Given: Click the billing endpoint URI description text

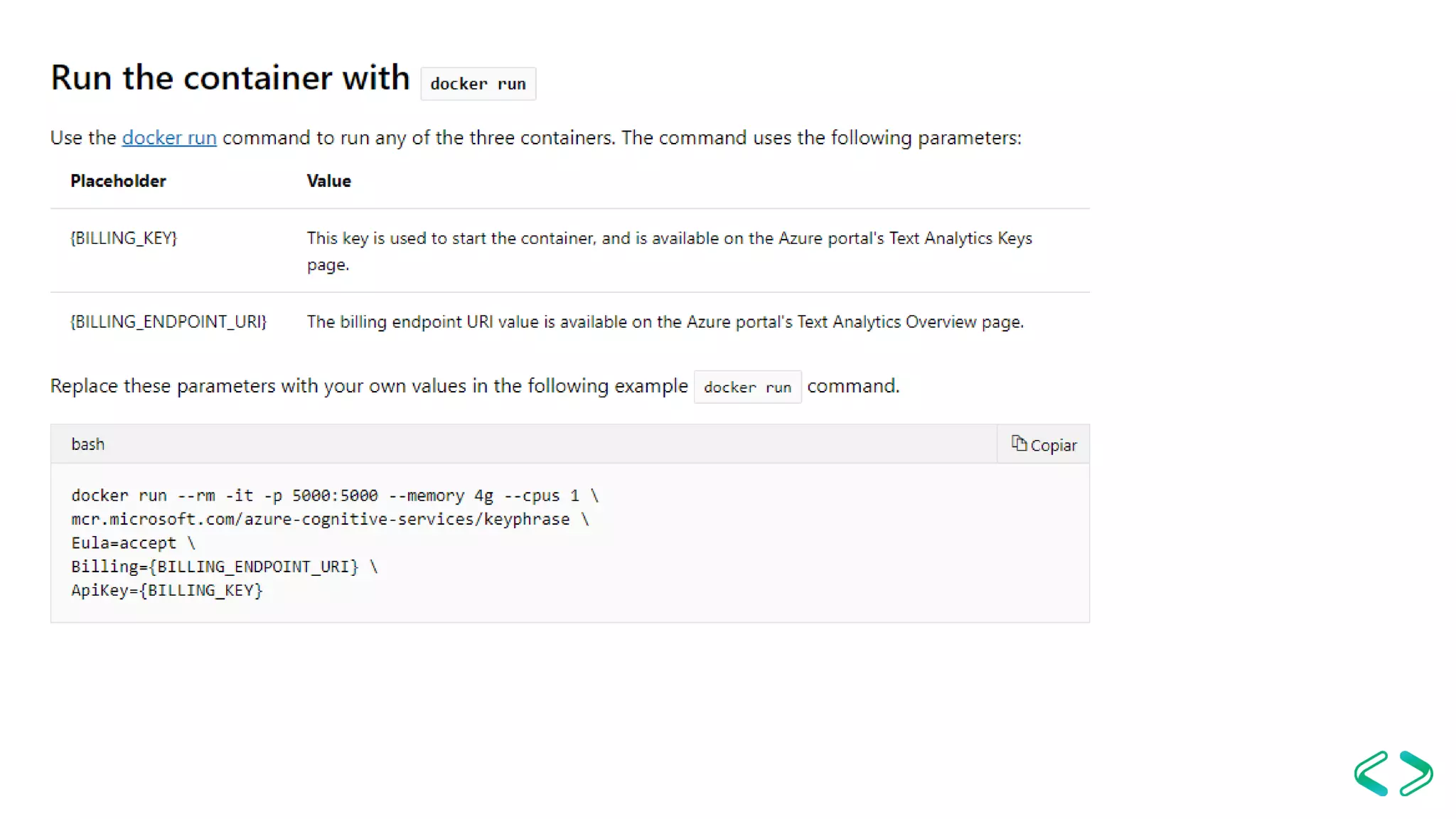Looking at the screenshot, I should pos(665,321).
